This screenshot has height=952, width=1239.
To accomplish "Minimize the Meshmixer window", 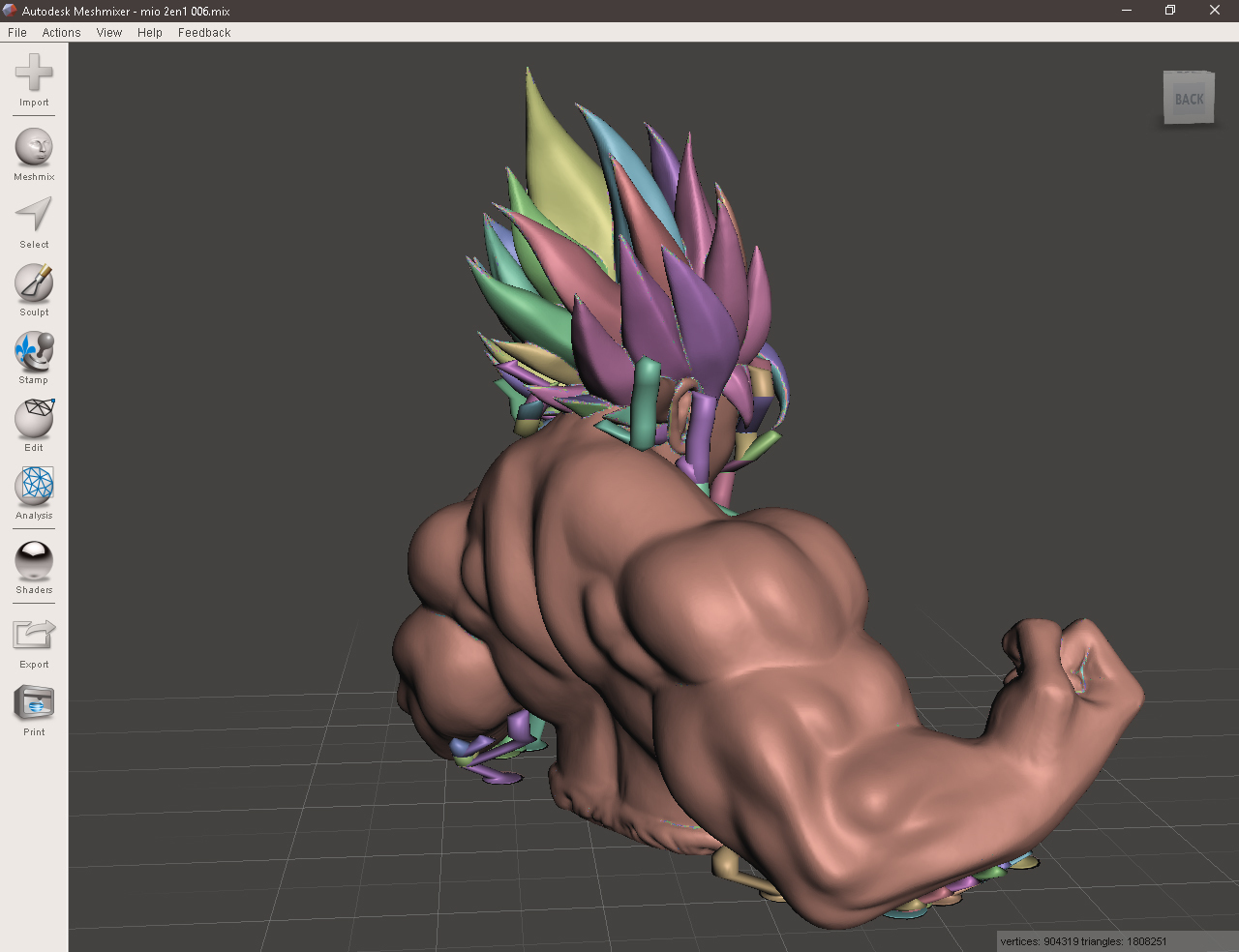I will [1127, 11].
